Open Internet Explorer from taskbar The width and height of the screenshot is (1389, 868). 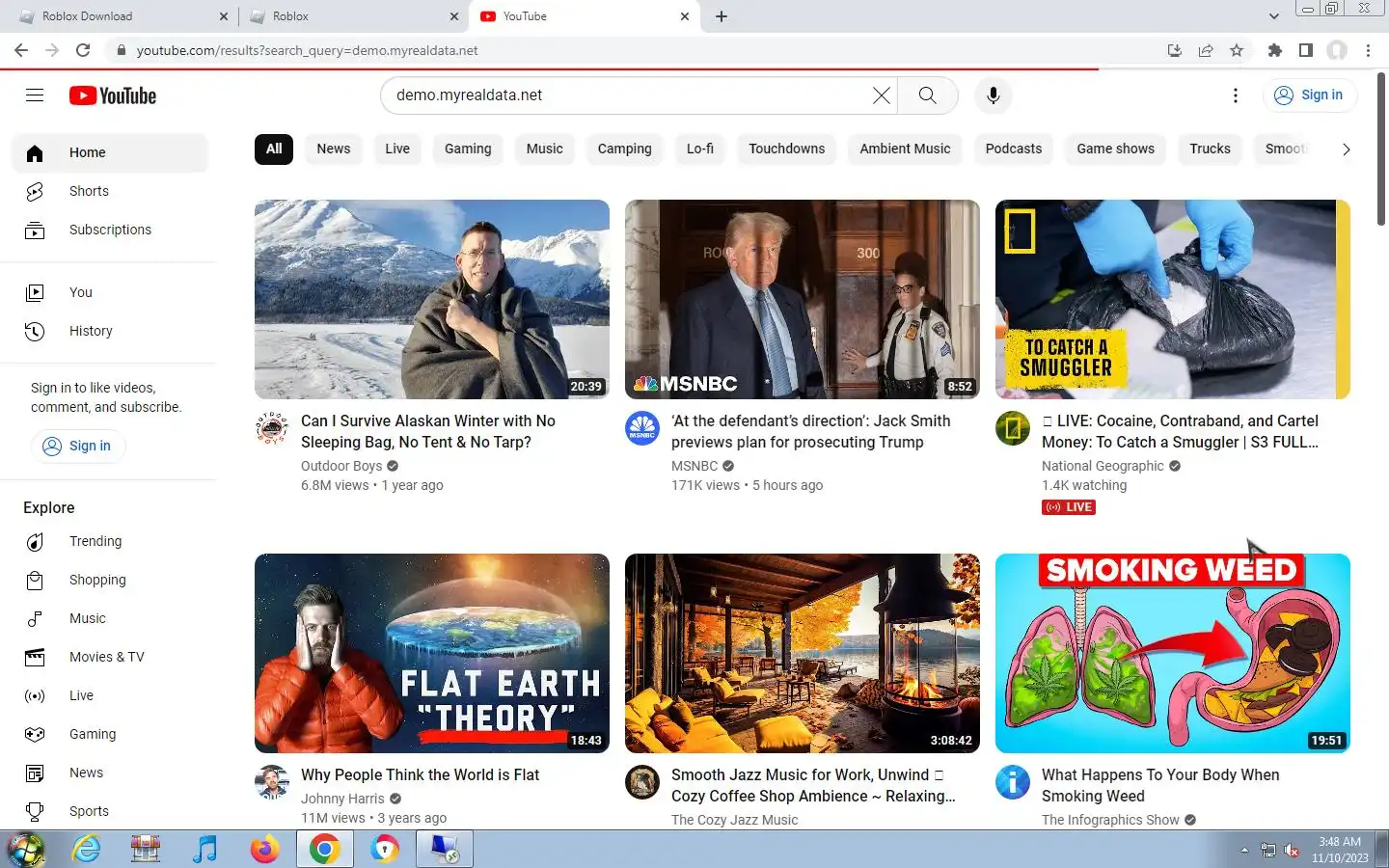point(87,849)
